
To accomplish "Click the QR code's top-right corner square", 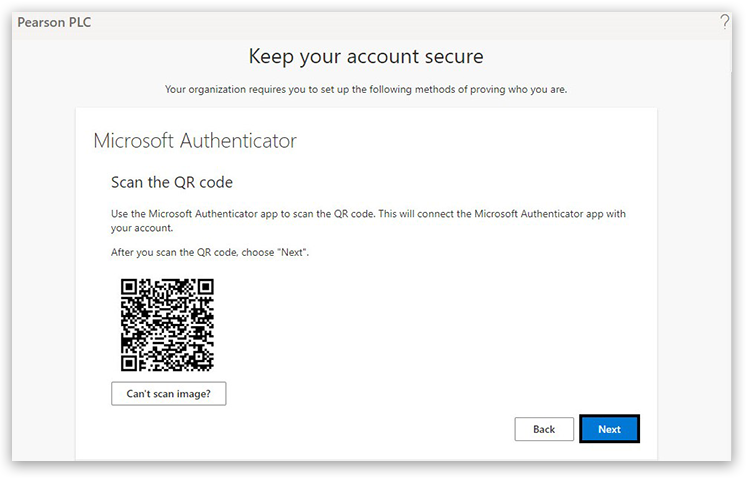I will 204,288.
